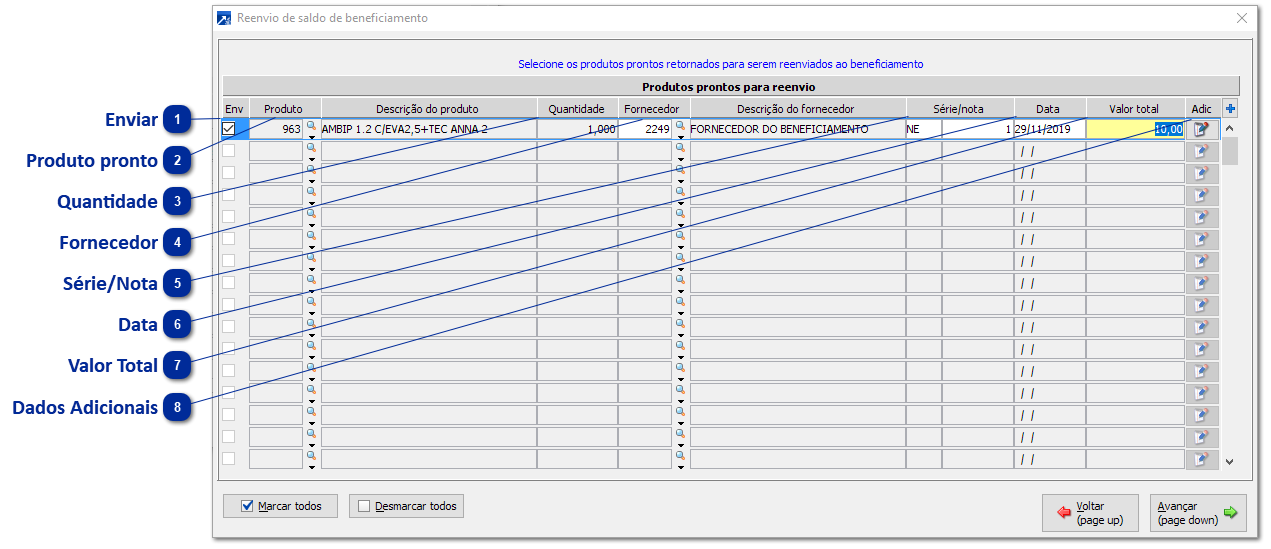Select FORNECEDOR DO BENEFICIAMENTO cell
Viewport: 1271px width, 549px height.
click(797, 129)
